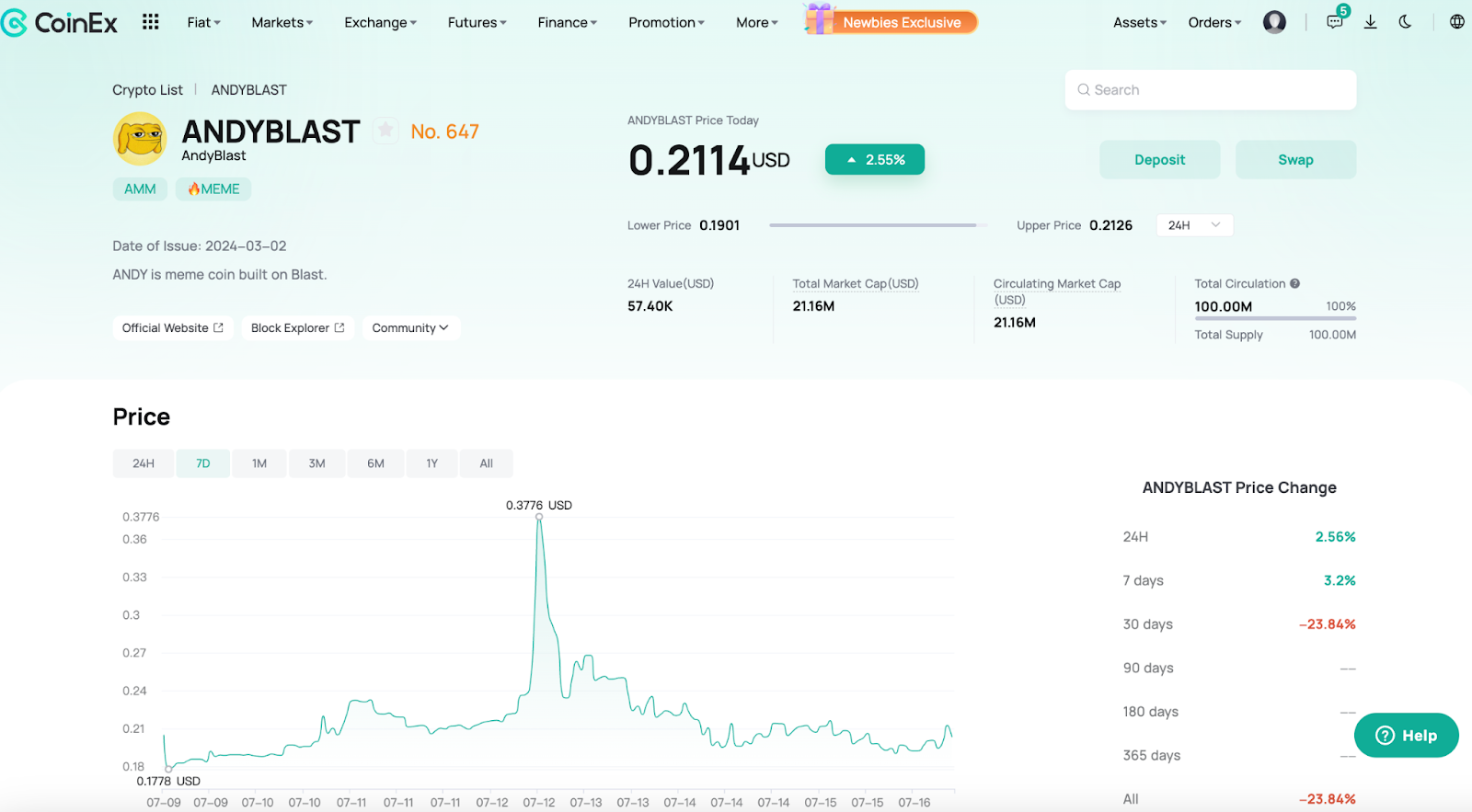Open the messages notification icon

tap(1335, 21)
